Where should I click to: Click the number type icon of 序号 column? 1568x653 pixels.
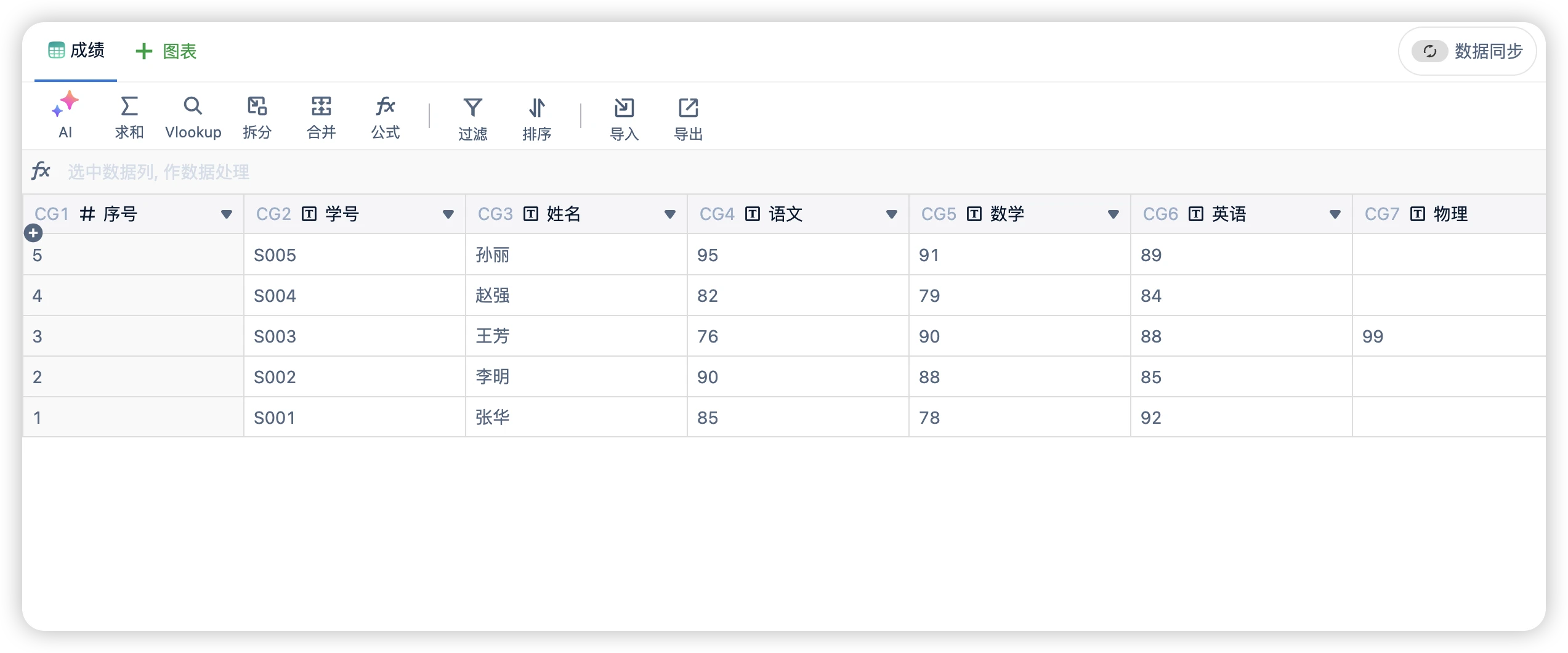(x=87, y=214)
